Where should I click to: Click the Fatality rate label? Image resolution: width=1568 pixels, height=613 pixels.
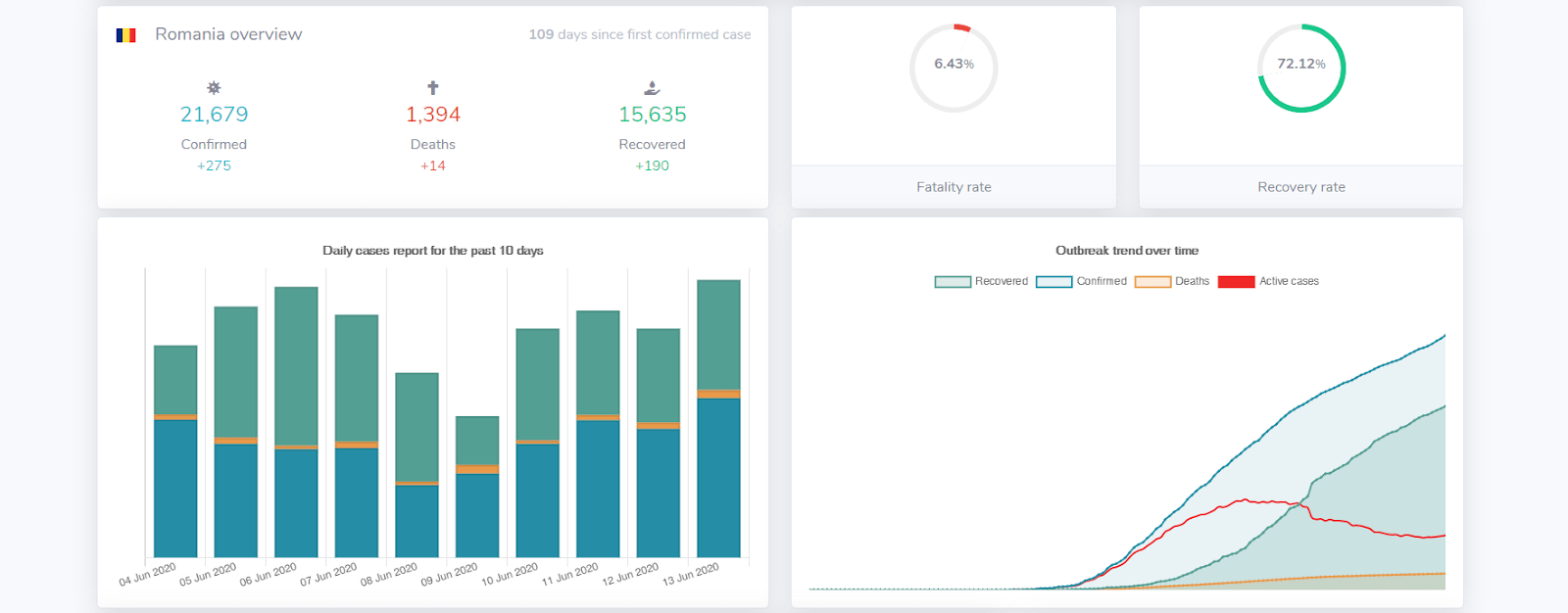click(x=954, y=187)
